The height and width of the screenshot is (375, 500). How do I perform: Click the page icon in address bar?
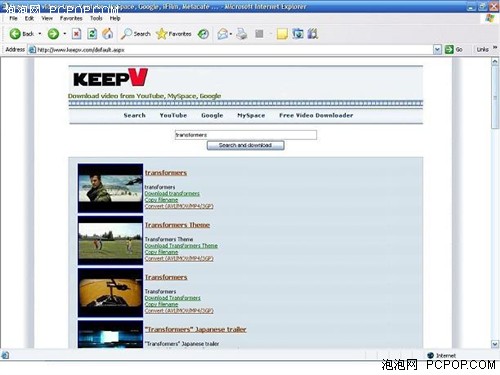pos(32,50)
